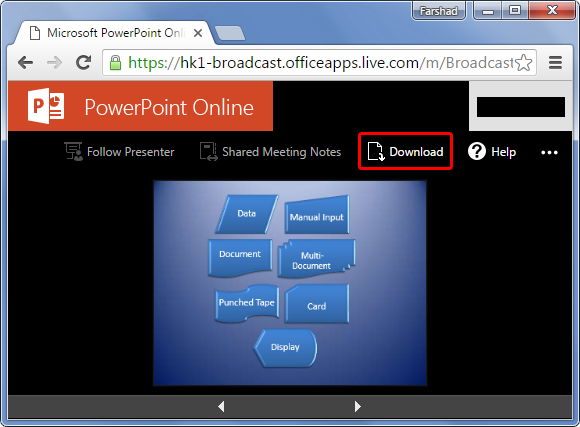Click the Follow Presenter icon
Image resolution: width=580 pixels, height=427 pixels.
click(74, 151)
